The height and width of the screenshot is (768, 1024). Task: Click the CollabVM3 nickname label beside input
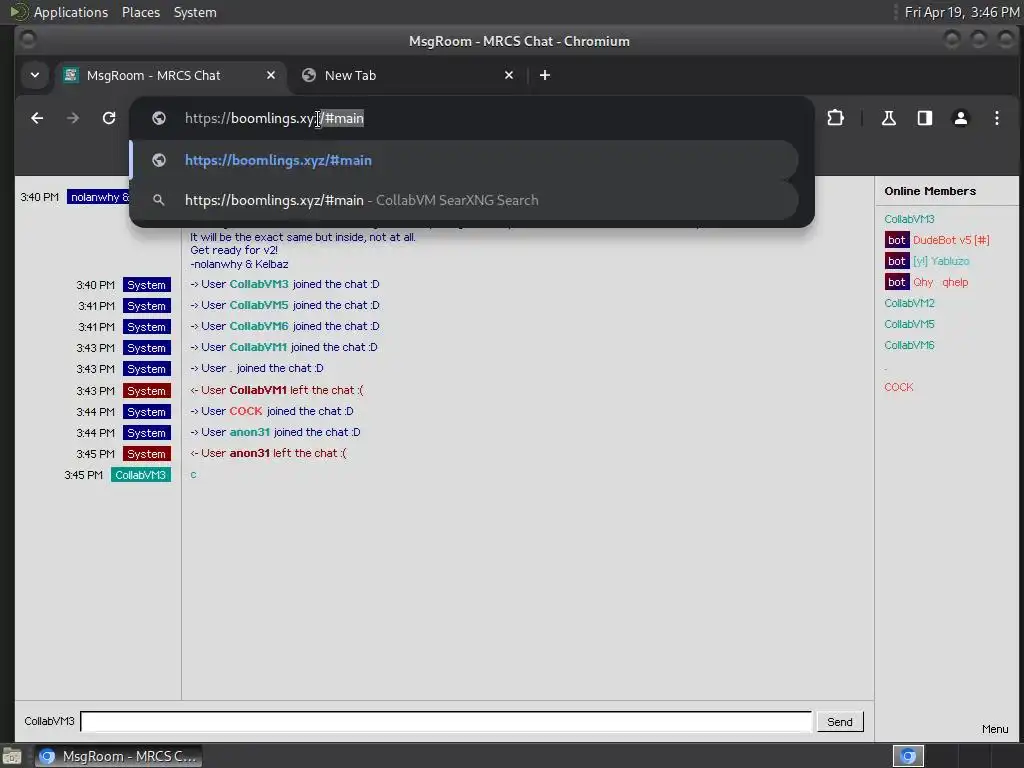pos(50,722)
